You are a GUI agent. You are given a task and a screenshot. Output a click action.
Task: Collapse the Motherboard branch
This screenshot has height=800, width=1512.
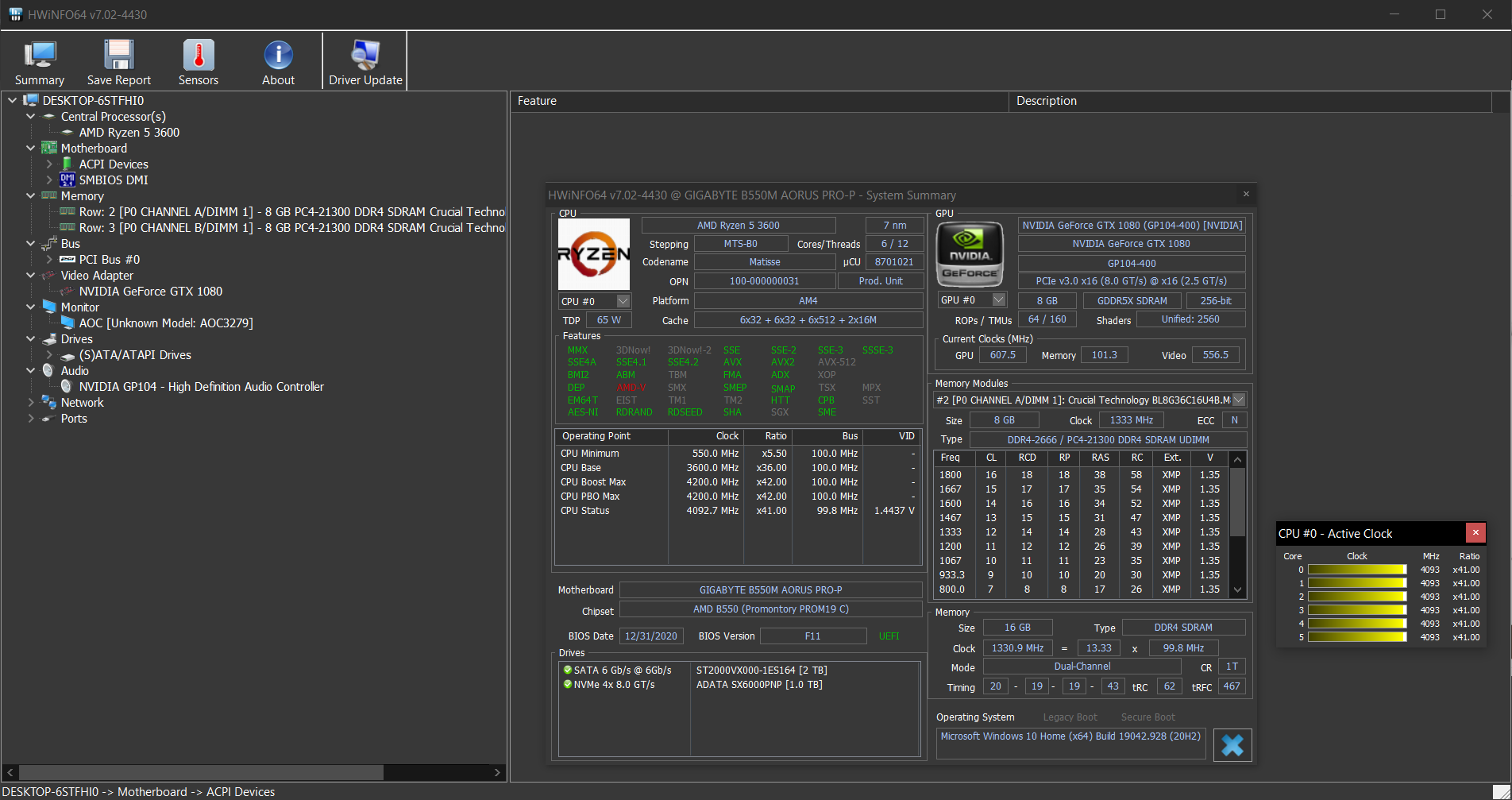[30, 149]
